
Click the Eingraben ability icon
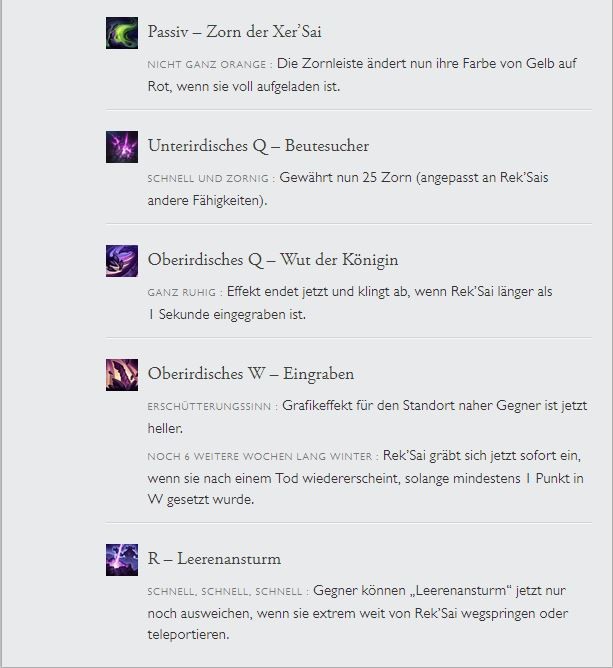point(122,375)
